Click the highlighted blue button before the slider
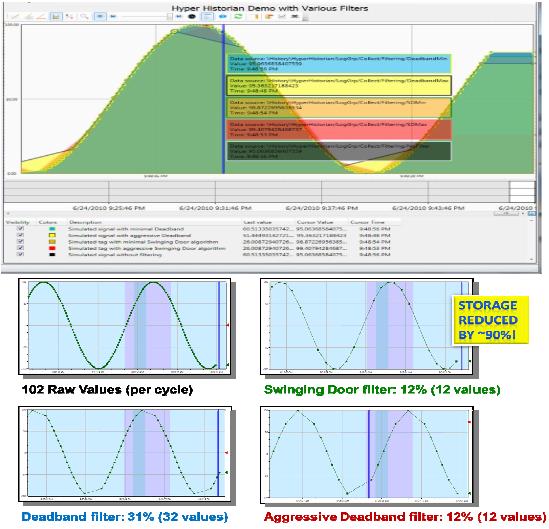Screen dimensions: 549x529 point(100,16)
